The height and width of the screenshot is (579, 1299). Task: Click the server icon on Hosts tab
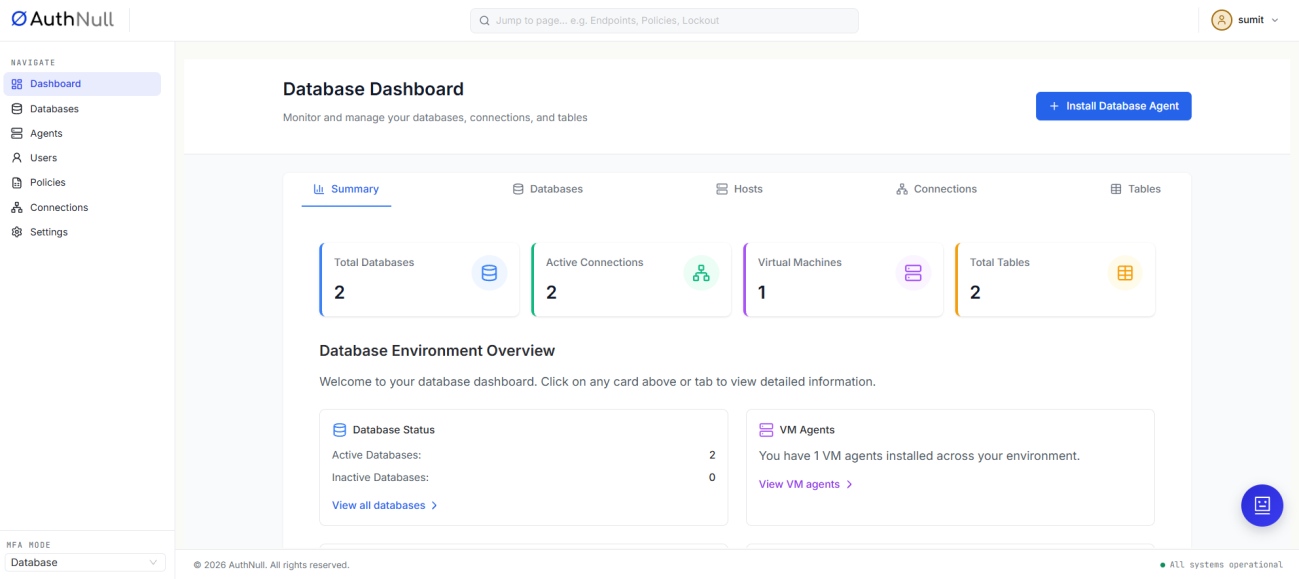click(722, 189)
